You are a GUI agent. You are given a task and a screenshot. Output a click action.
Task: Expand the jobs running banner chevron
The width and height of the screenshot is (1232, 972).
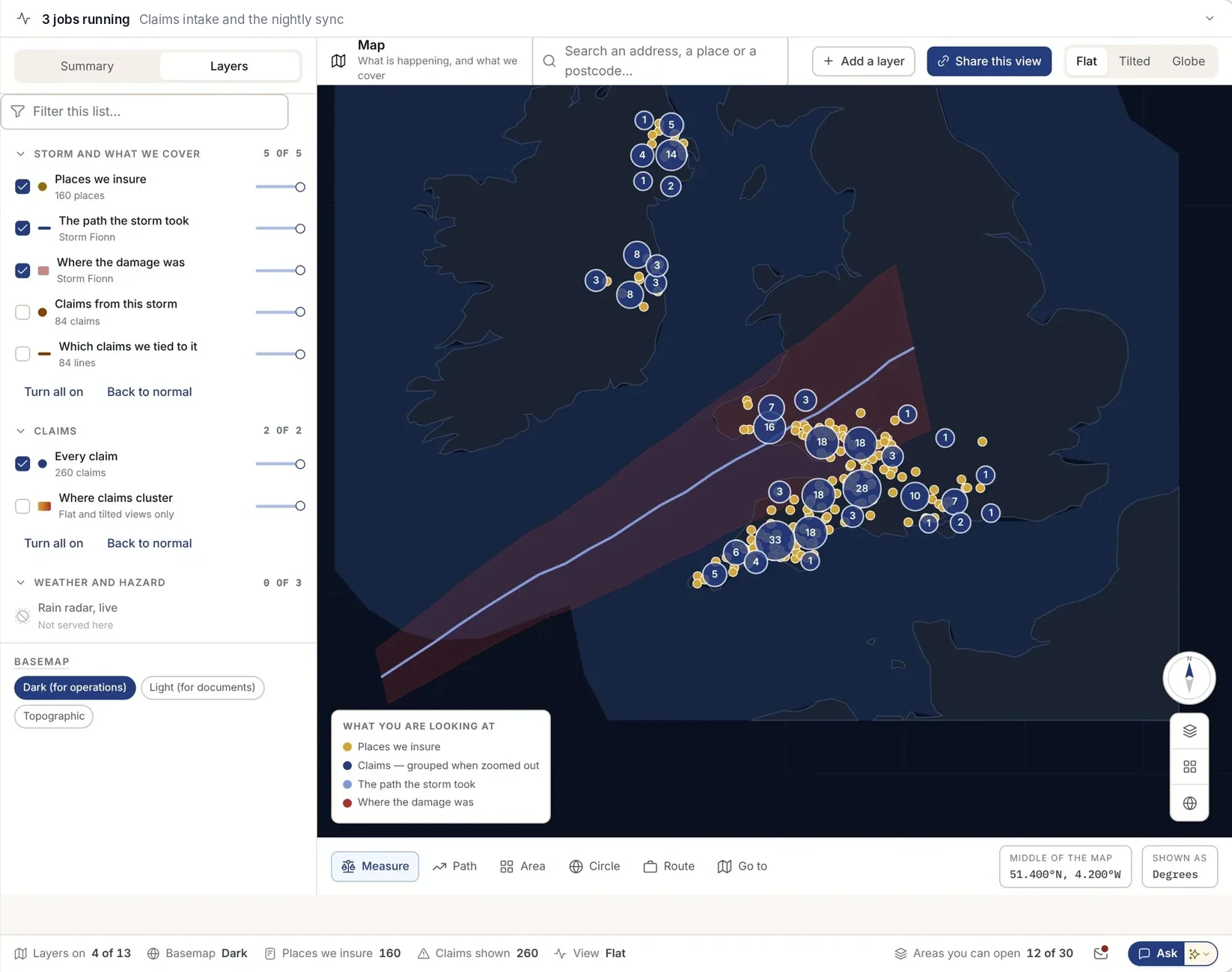(x=1210, y=19)
